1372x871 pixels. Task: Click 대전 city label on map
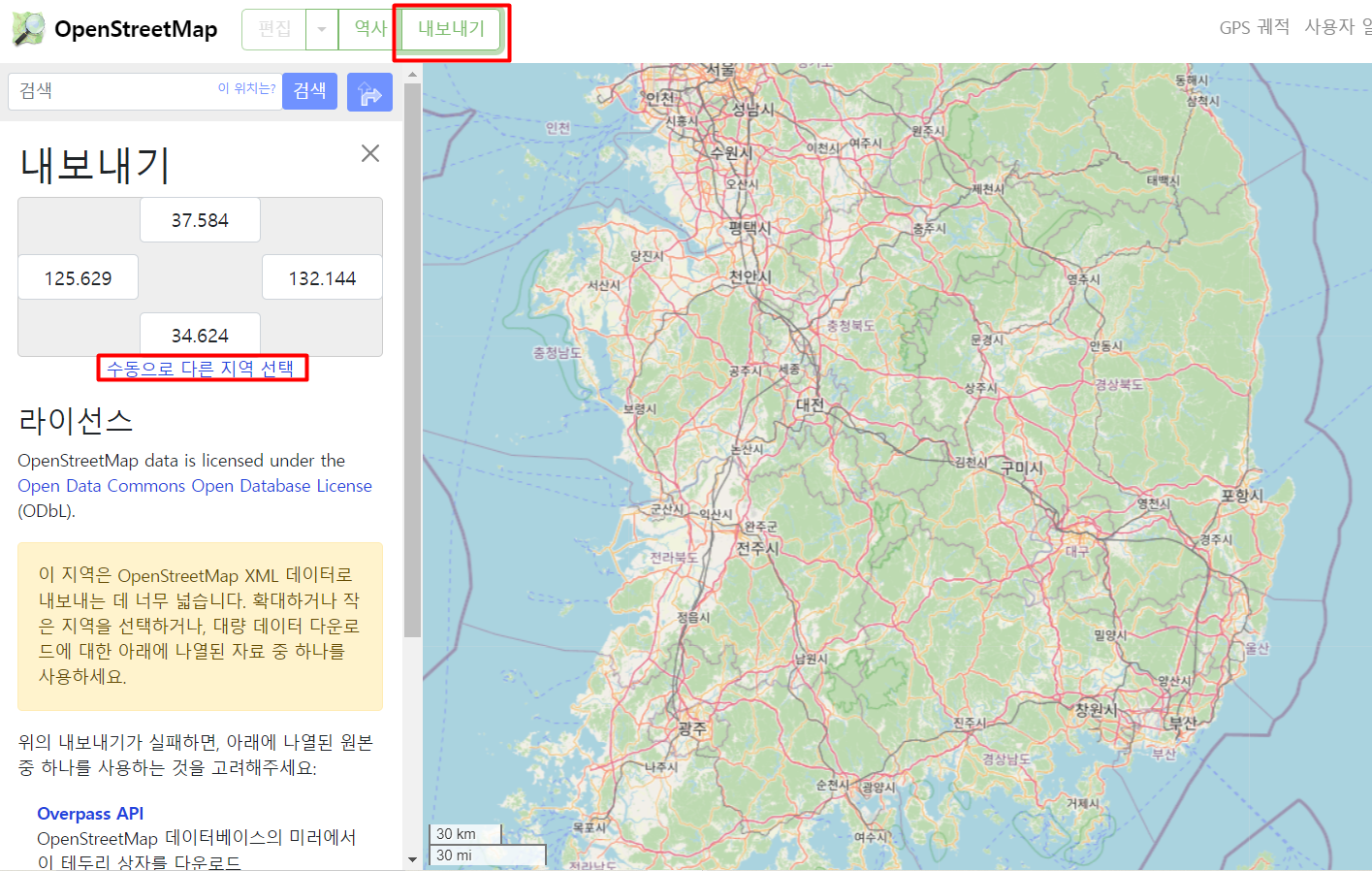[810, 404]
